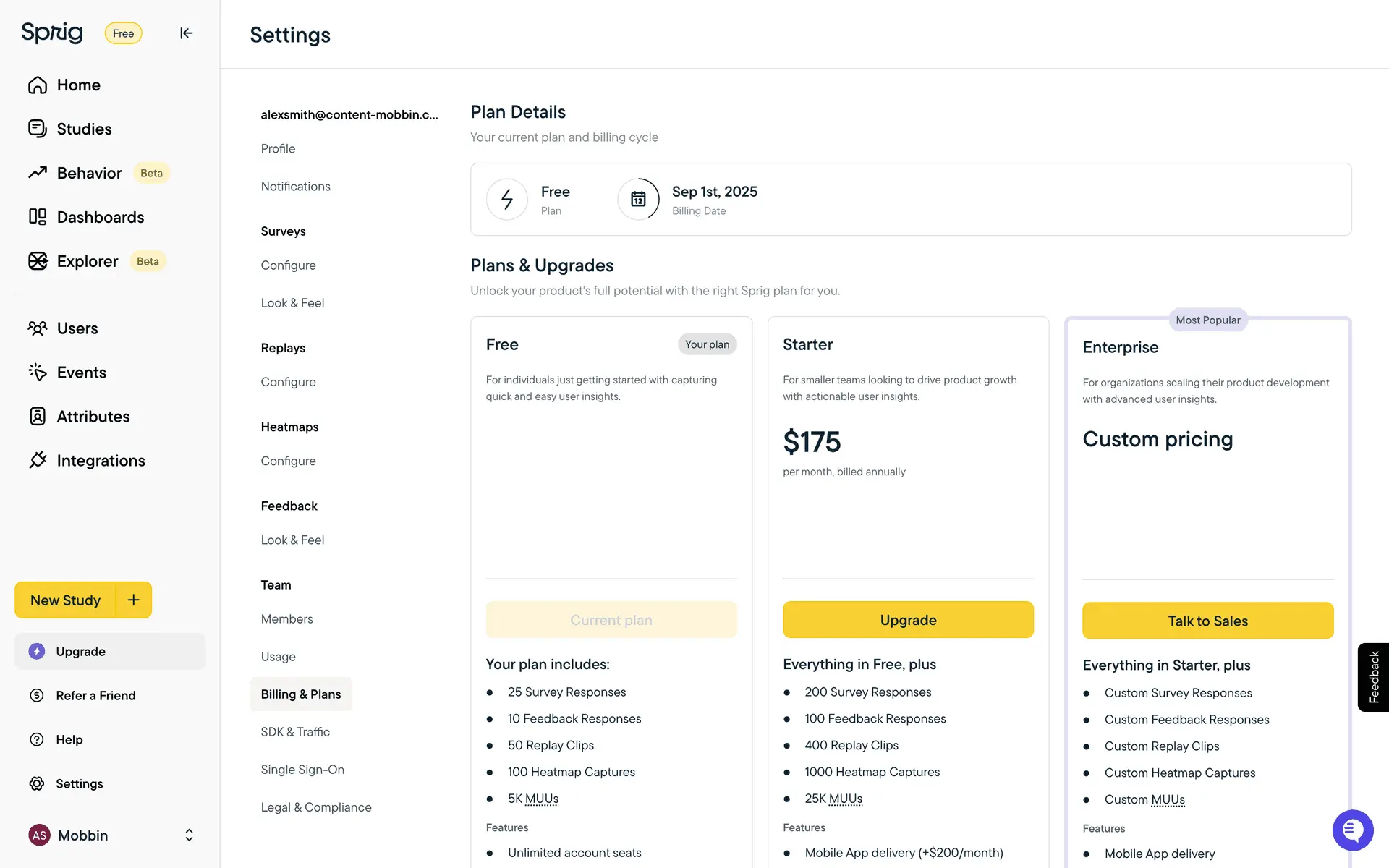1389x868 pixels.
Task: Click the New Study button
Action: [65, 600]
